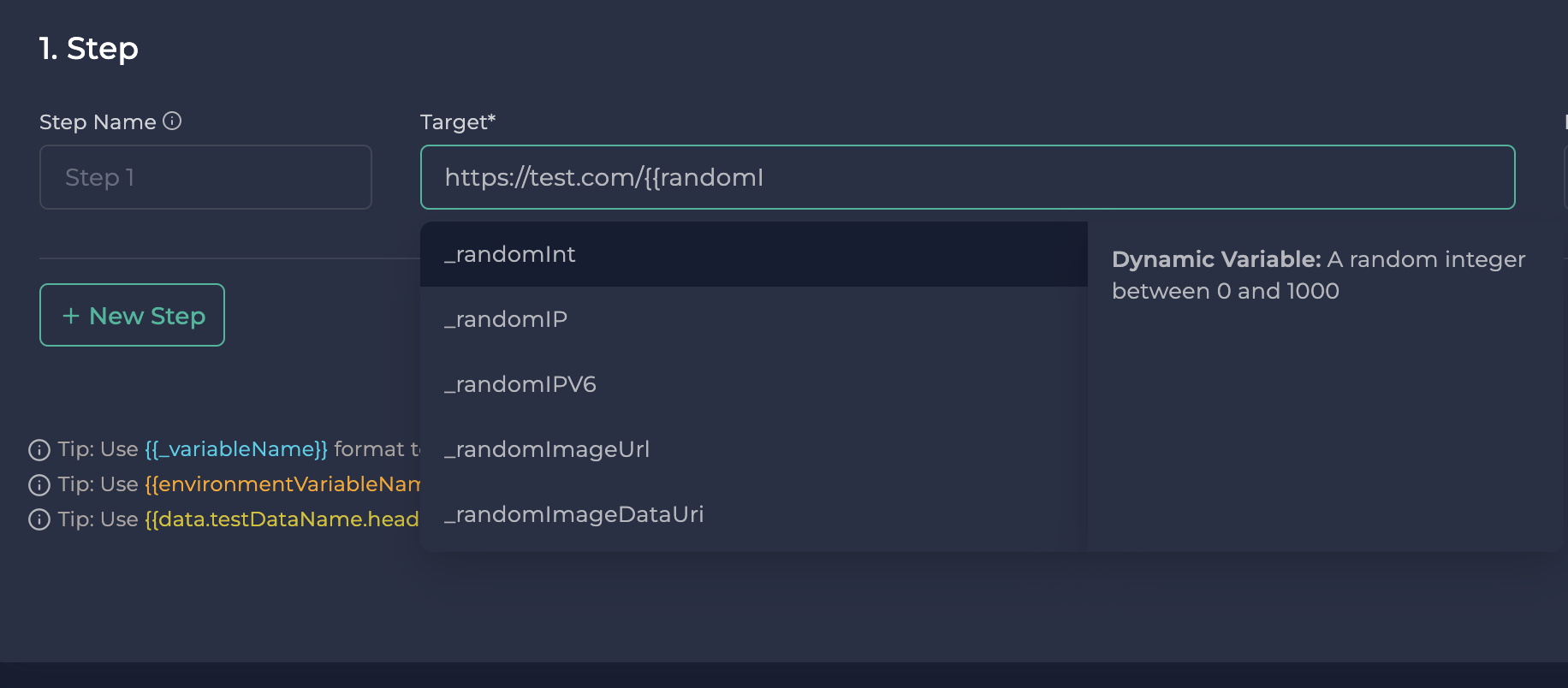Click the blue {{_variableName}} tip text
This screenshot has height=688, width=1568.
(236, 449)
